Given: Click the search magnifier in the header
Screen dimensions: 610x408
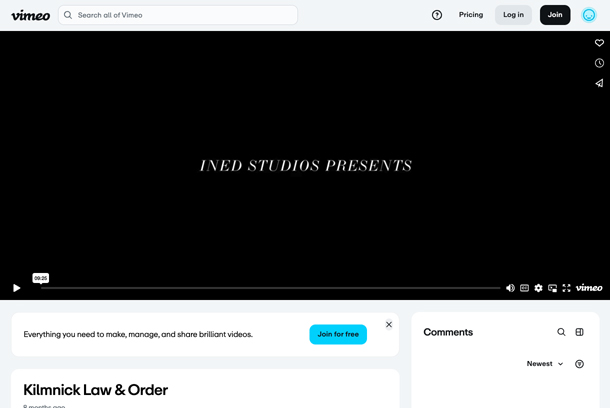Looking at the screenshot, I should tap(68, 15).
